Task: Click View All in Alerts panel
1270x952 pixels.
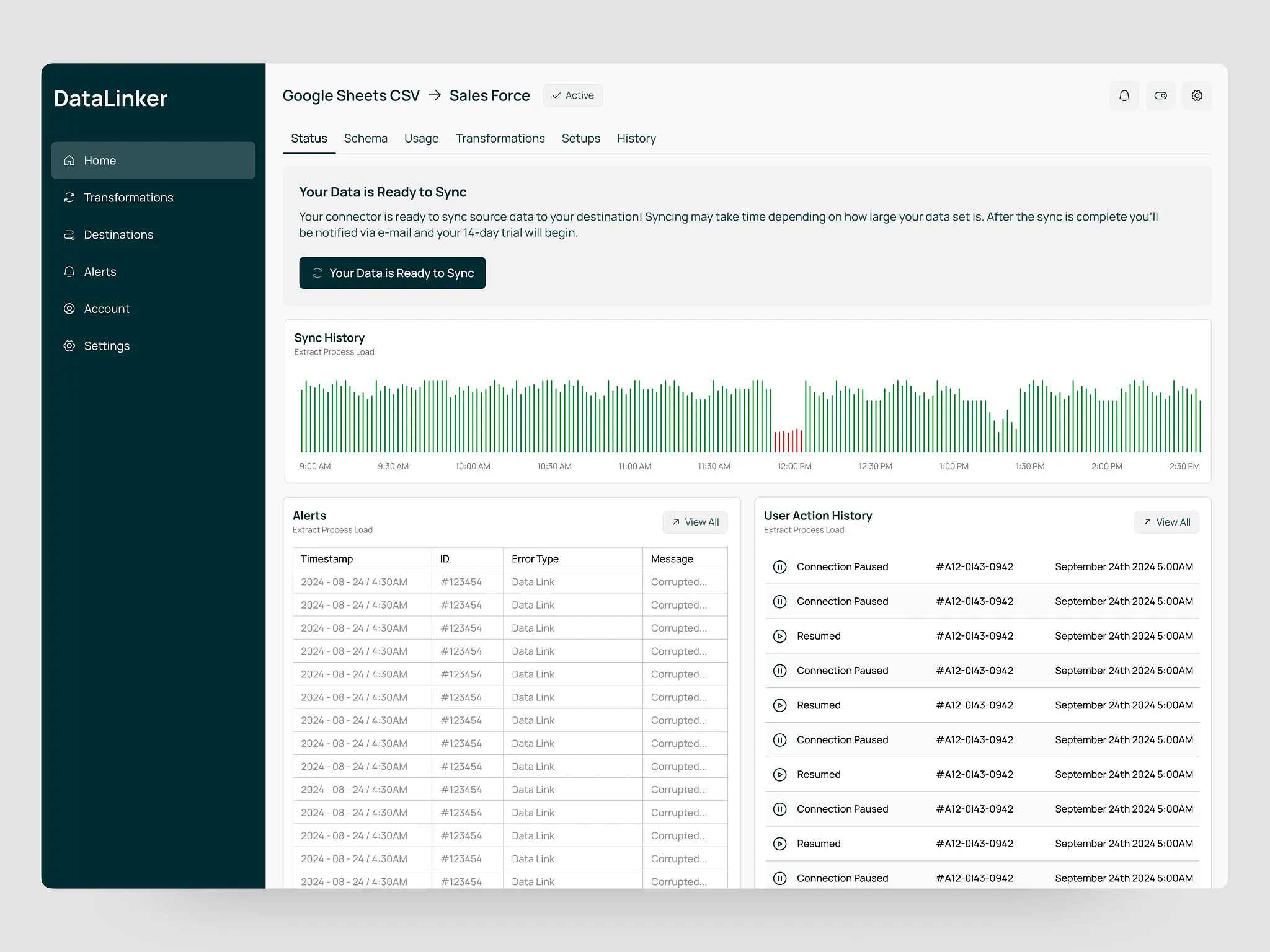Action: tap(695, 522)
